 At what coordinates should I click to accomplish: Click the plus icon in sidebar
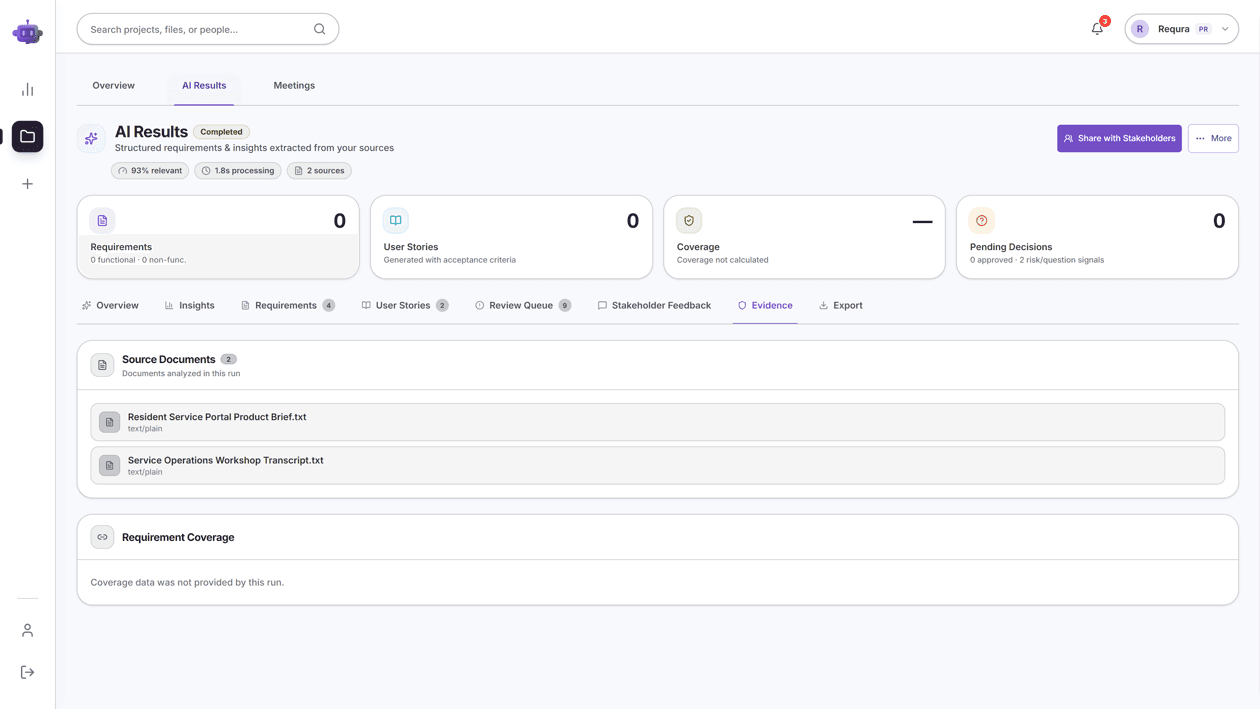(27, 184)
